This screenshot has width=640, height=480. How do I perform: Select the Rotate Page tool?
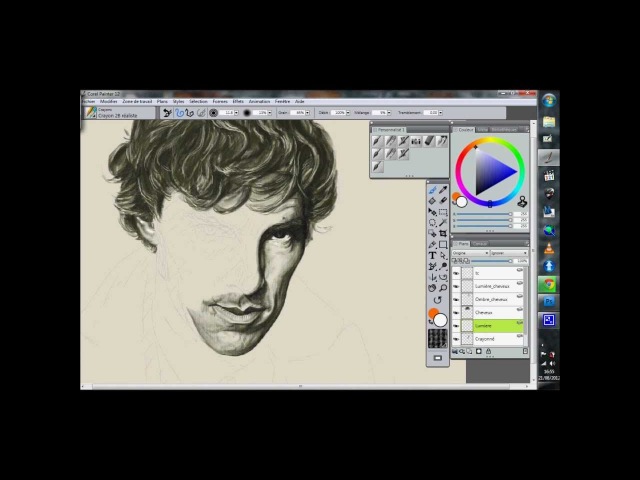(x=438, y=300)
